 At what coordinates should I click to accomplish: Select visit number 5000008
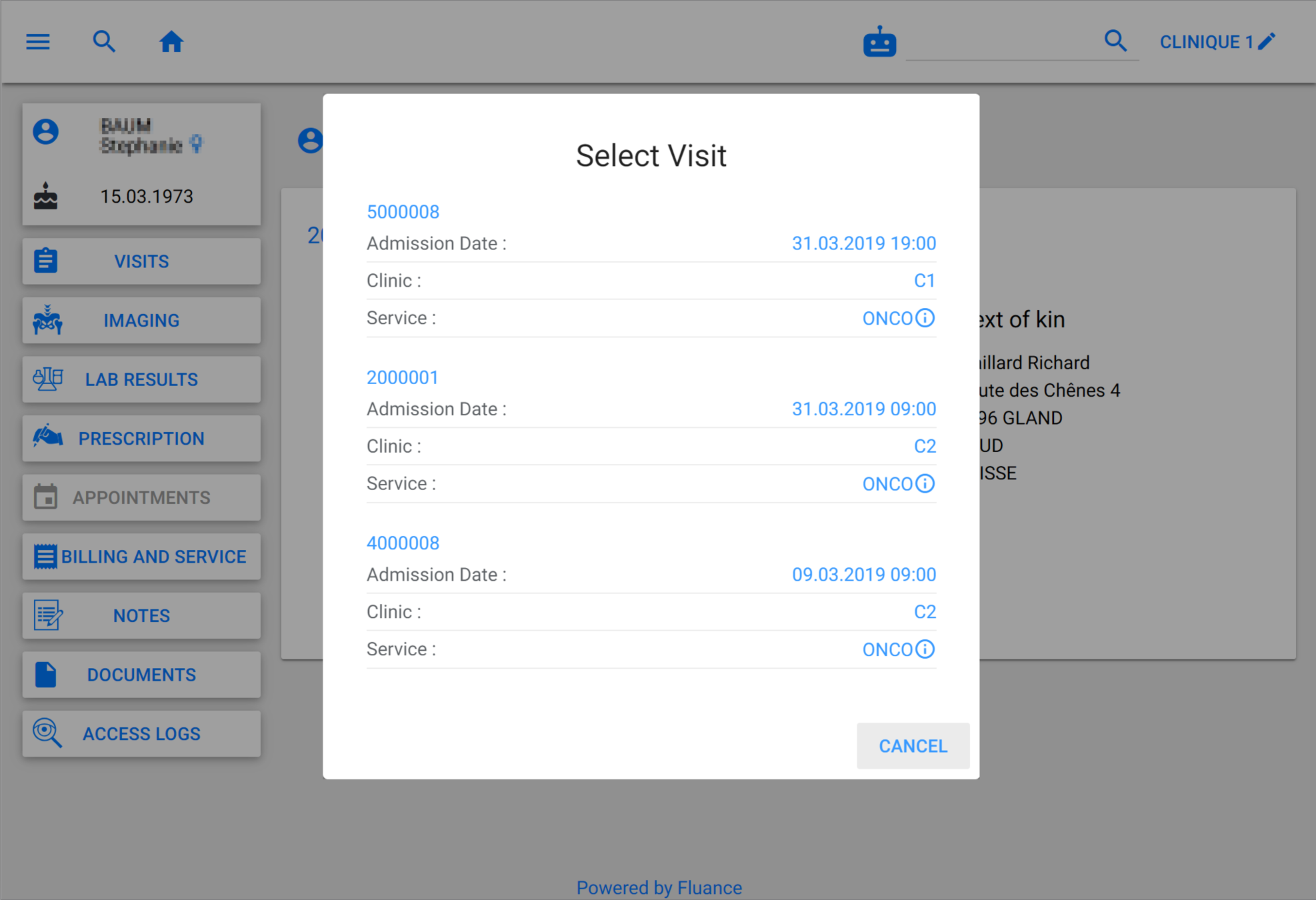[403, 212]
